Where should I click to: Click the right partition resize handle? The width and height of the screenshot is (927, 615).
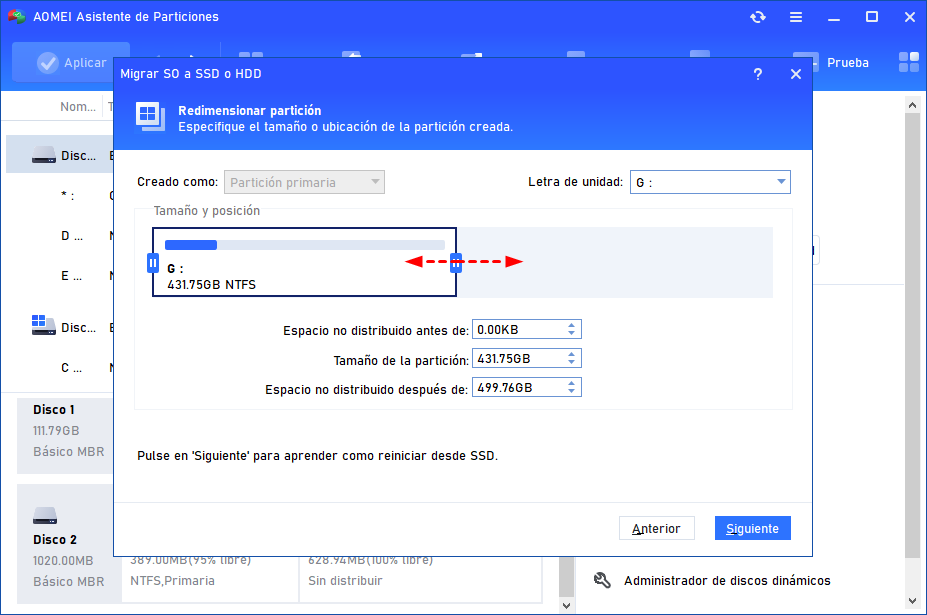point(456,263)
